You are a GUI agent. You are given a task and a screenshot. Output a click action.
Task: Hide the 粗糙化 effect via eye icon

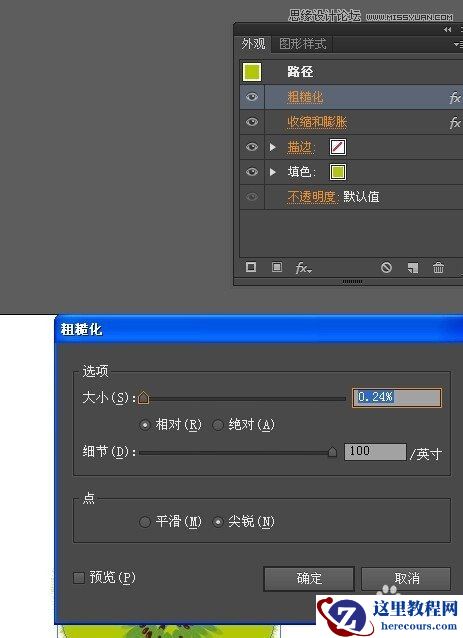pos(252,97)
